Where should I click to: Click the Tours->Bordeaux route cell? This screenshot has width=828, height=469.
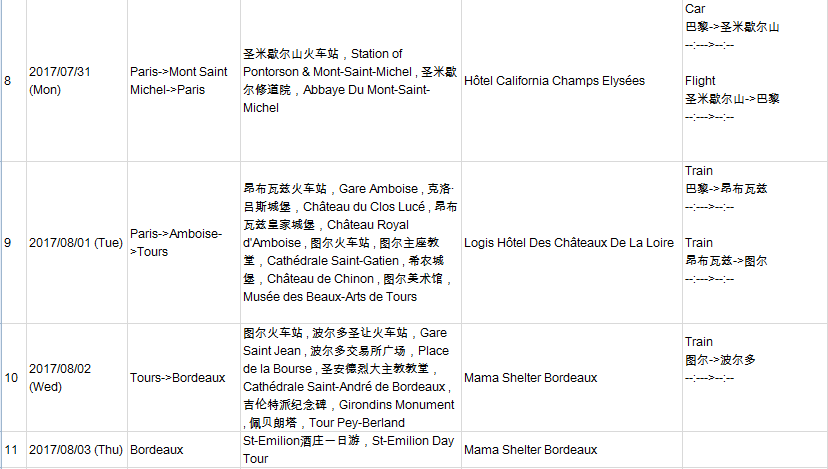[x=177, y=377]
